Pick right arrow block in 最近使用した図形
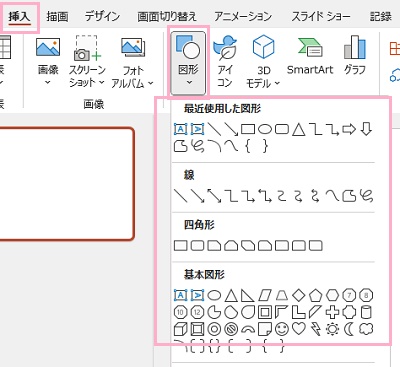This screenshot has width=400, height=367. click(x=349, y=129)
